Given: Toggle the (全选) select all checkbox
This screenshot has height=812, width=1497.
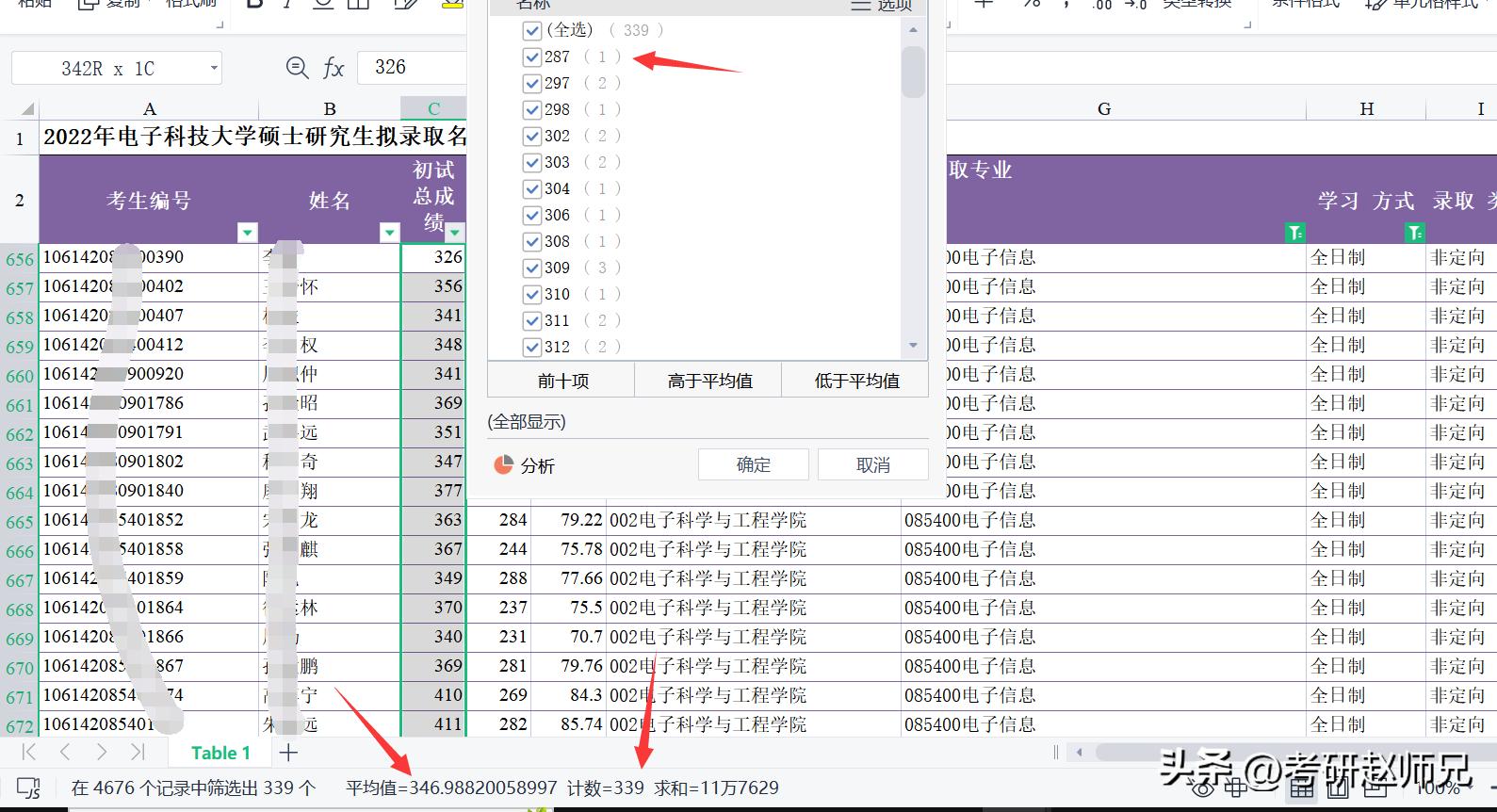Looking at the screenshot, I should [532, 31].
